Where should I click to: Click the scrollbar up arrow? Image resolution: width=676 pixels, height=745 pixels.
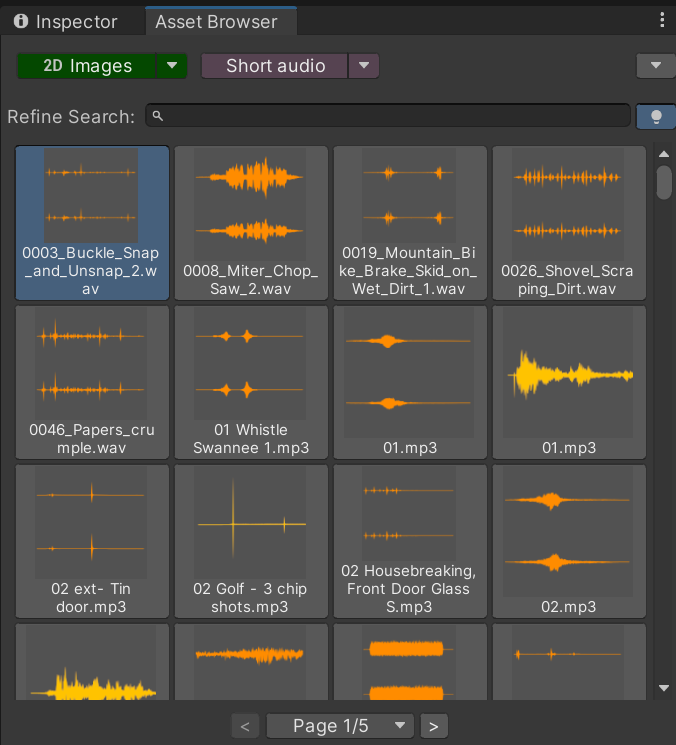coord(664,153)
